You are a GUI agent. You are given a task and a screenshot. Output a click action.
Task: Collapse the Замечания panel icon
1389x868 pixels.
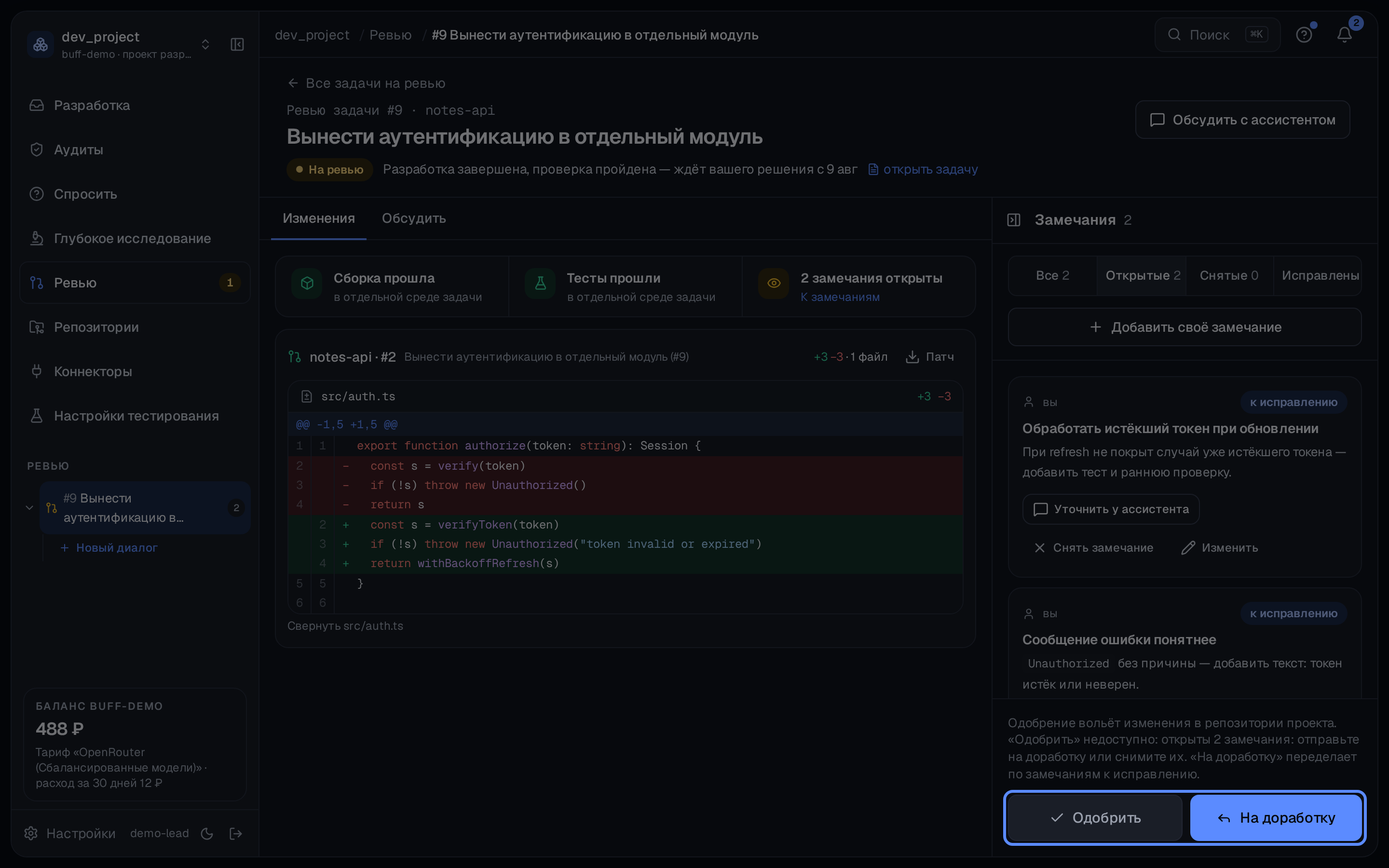point(1014,220)
